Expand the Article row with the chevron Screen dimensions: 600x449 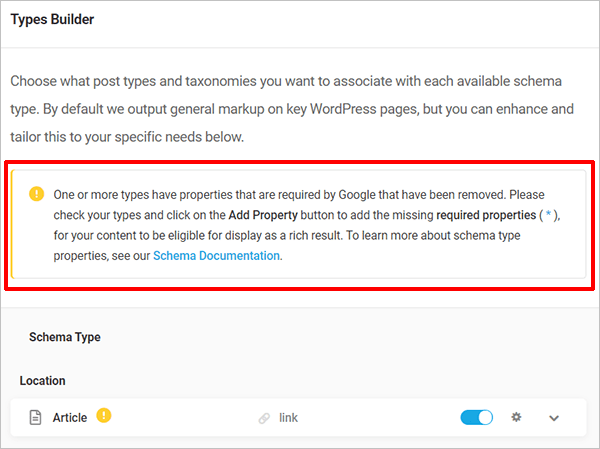pos(554,418)
